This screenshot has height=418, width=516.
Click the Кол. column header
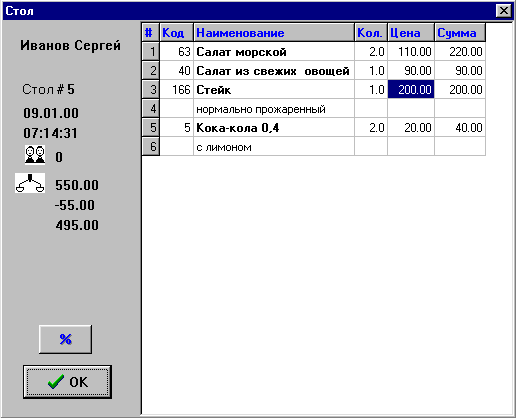[x=371, y=33]
